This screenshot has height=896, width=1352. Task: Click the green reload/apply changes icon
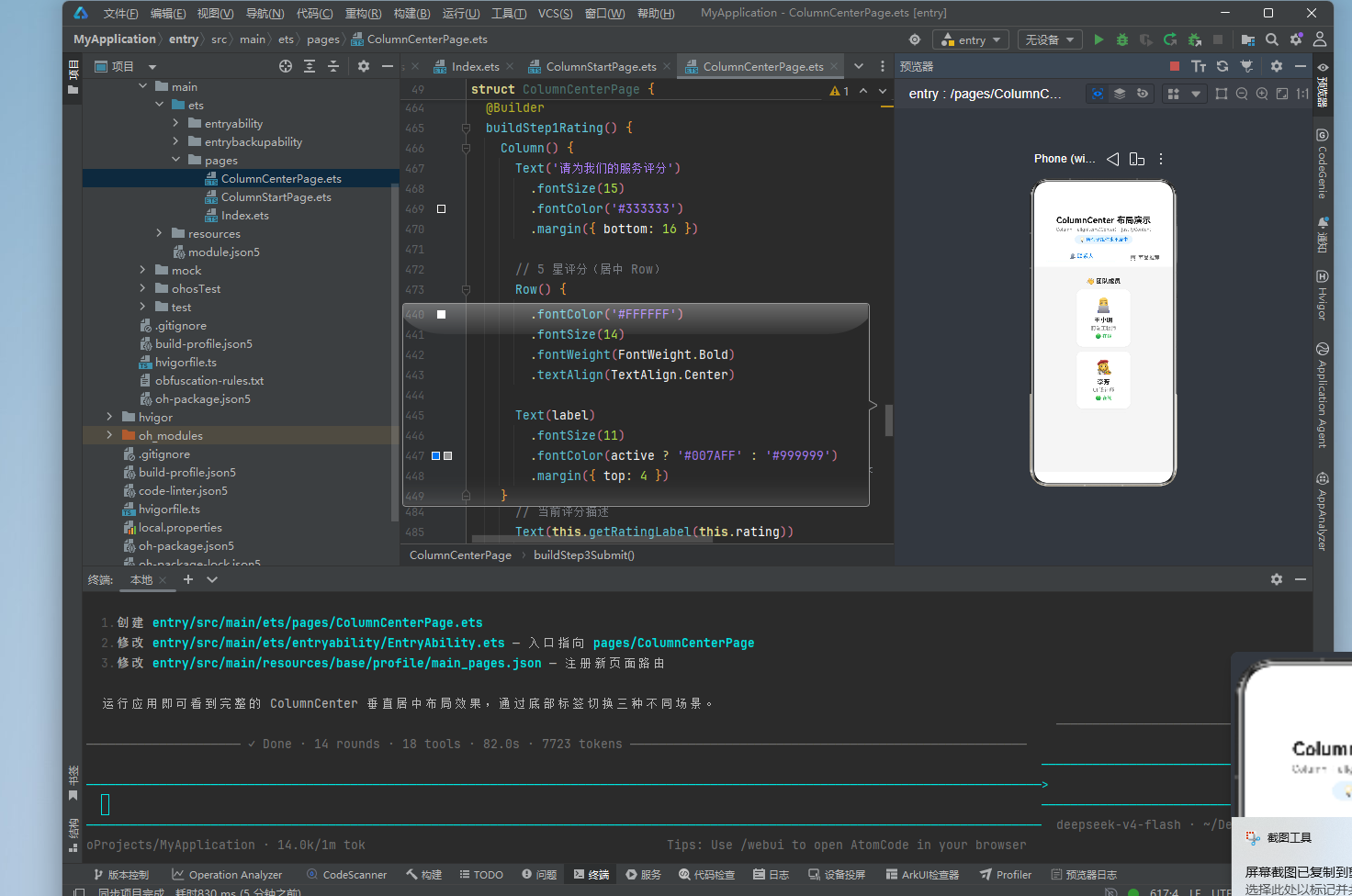click(1170, 39)
